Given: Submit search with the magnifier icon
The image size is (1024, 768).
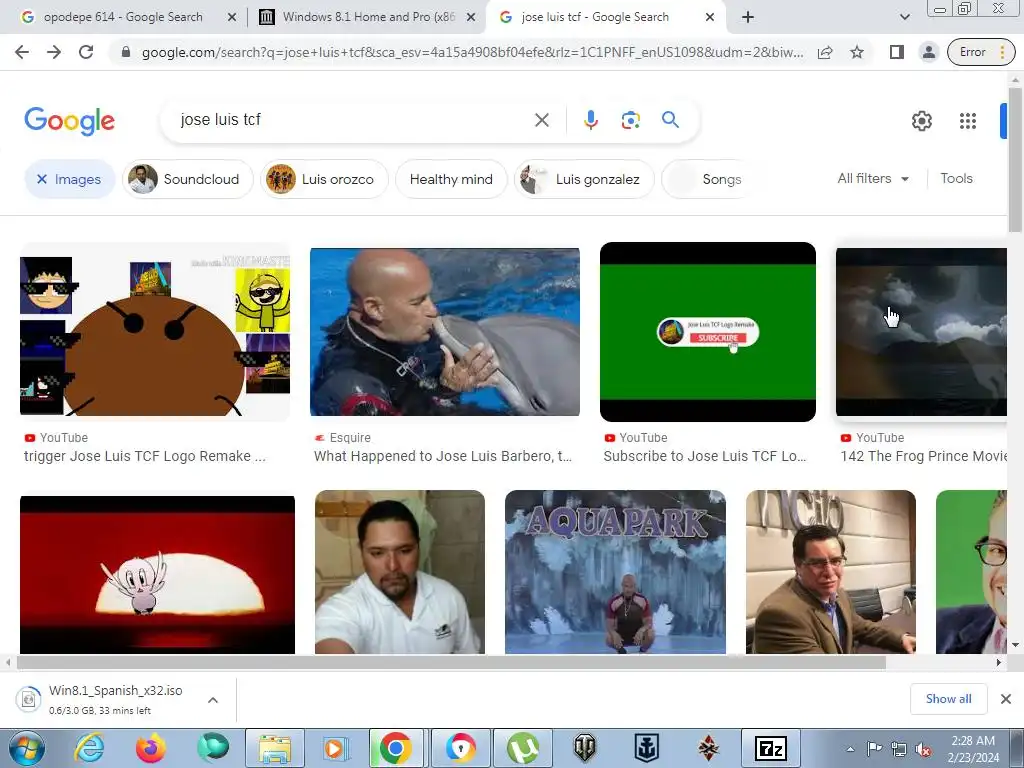Looking at the screenshot, I should pos(670,120).
